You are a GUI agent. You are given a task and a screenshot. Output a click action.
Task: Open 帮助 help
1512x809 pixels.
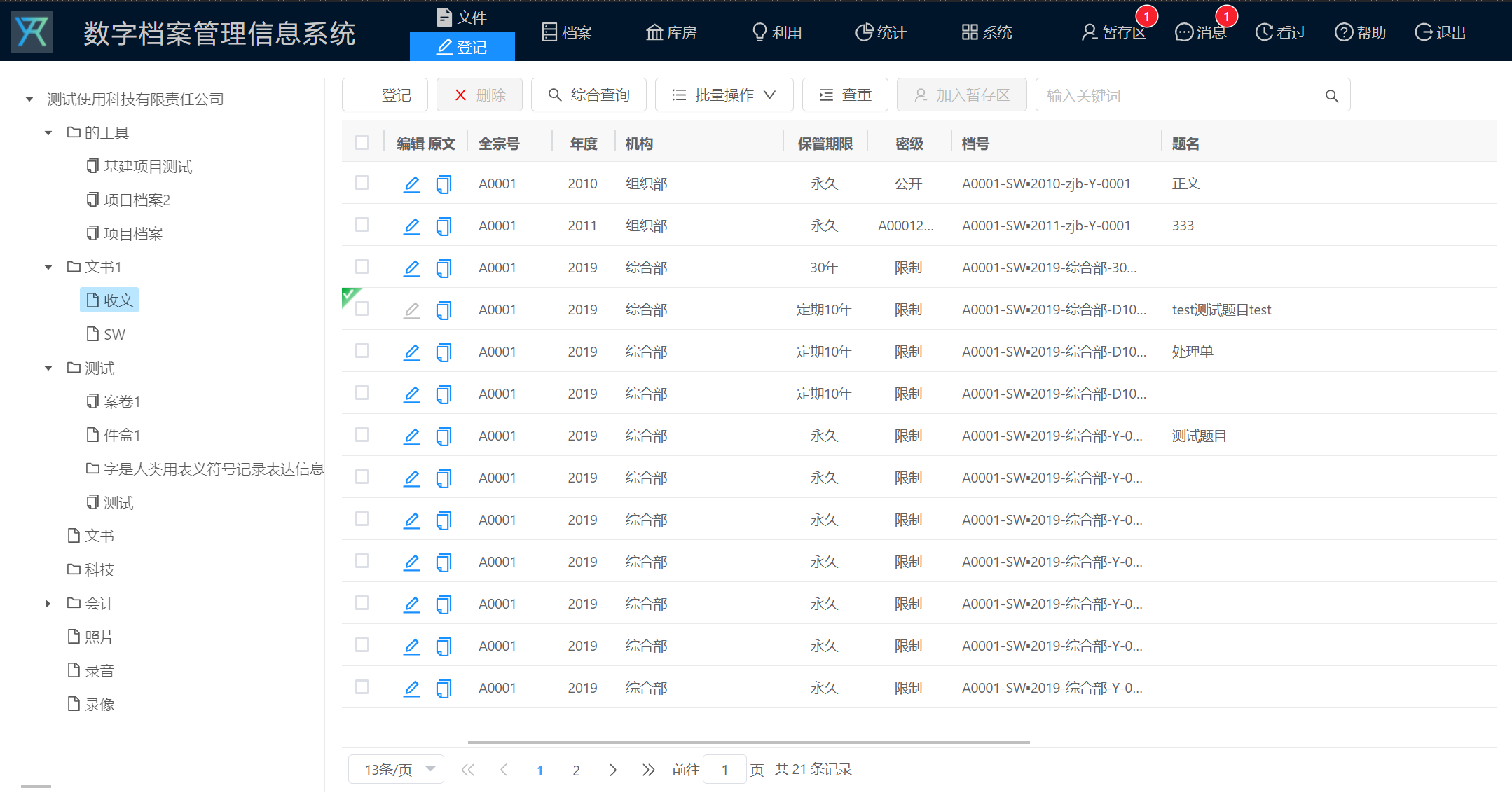(1361, 32)
